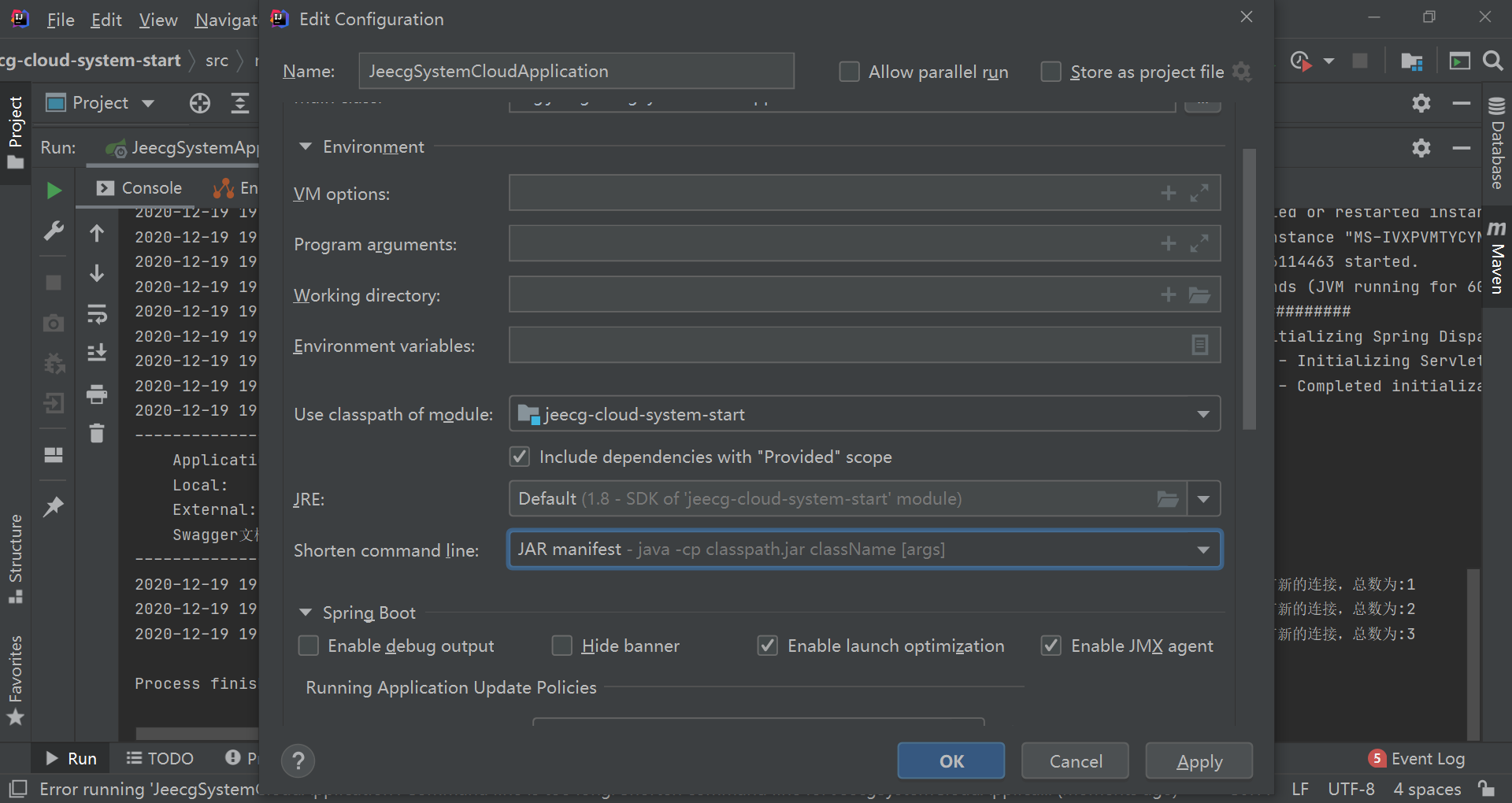Open Search Everywhere with the magnifier icon
Screen dimensions: 1512x803
coord(1492,60)
